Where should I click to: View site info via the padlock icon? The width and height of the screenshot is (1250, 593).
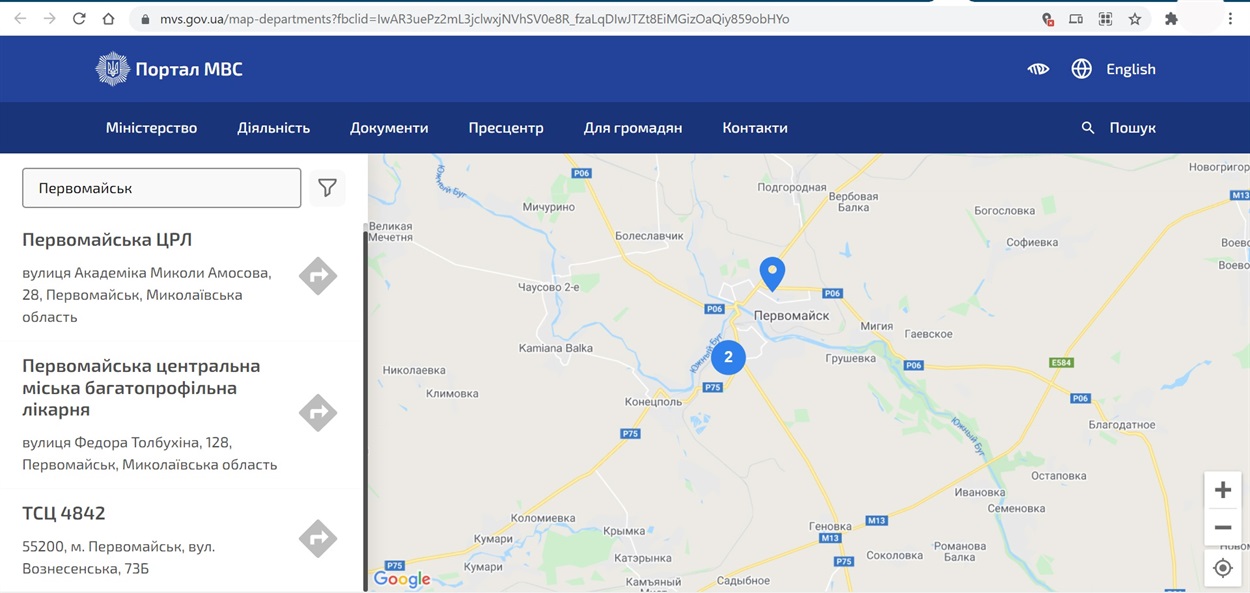[x=145, y=19]
